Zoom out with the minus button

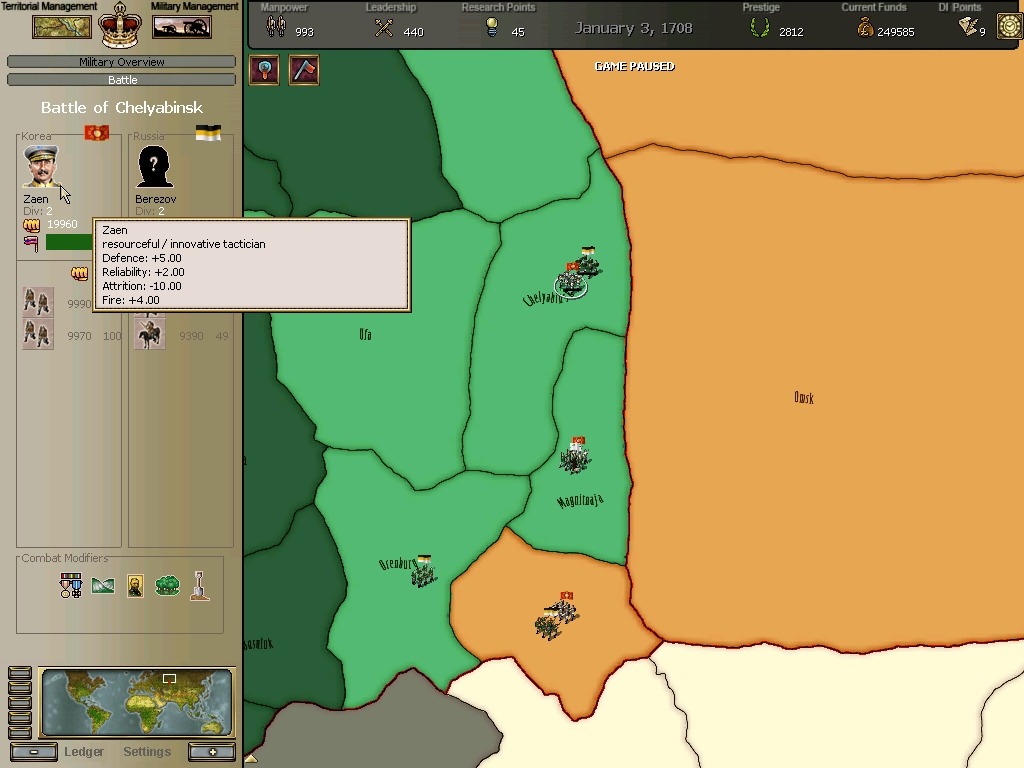click(34, 752)
